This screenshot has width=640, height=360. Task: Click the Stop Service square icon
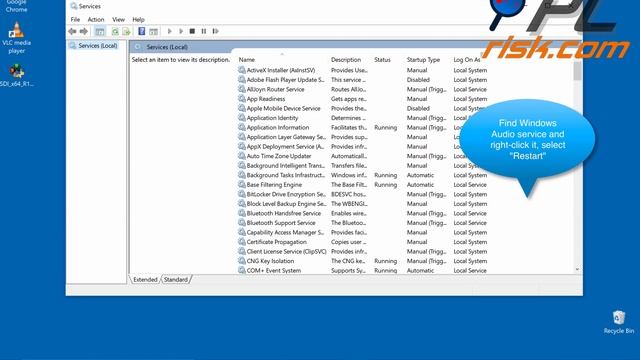192,31
